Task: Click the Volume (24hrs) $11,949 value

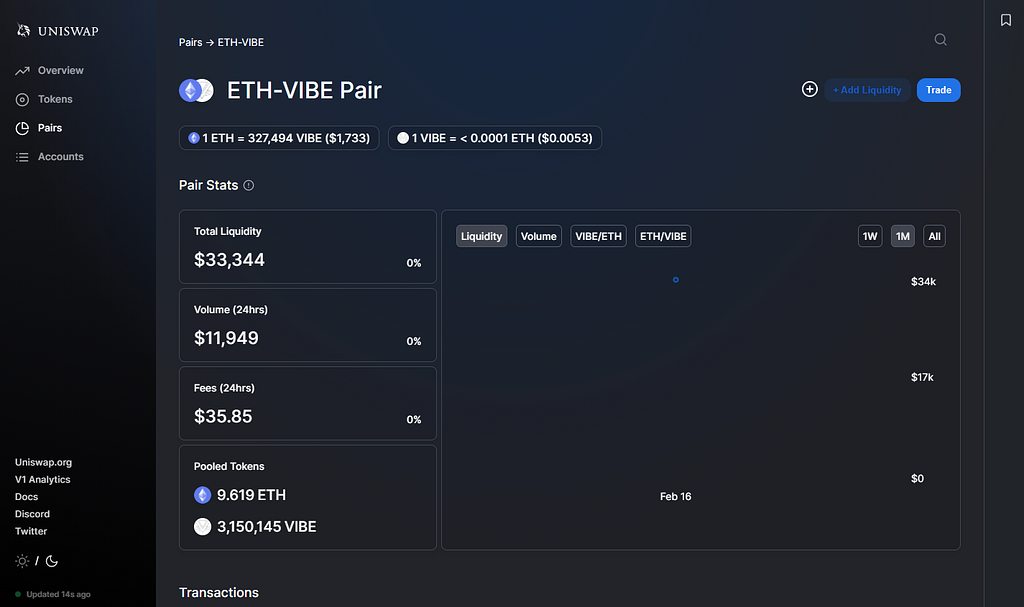Action: tap(226, 338)
